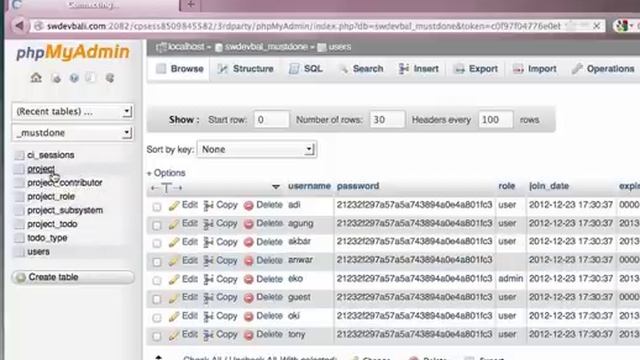
Task: Click the browser back arrow
Action: tap(19, 26)
